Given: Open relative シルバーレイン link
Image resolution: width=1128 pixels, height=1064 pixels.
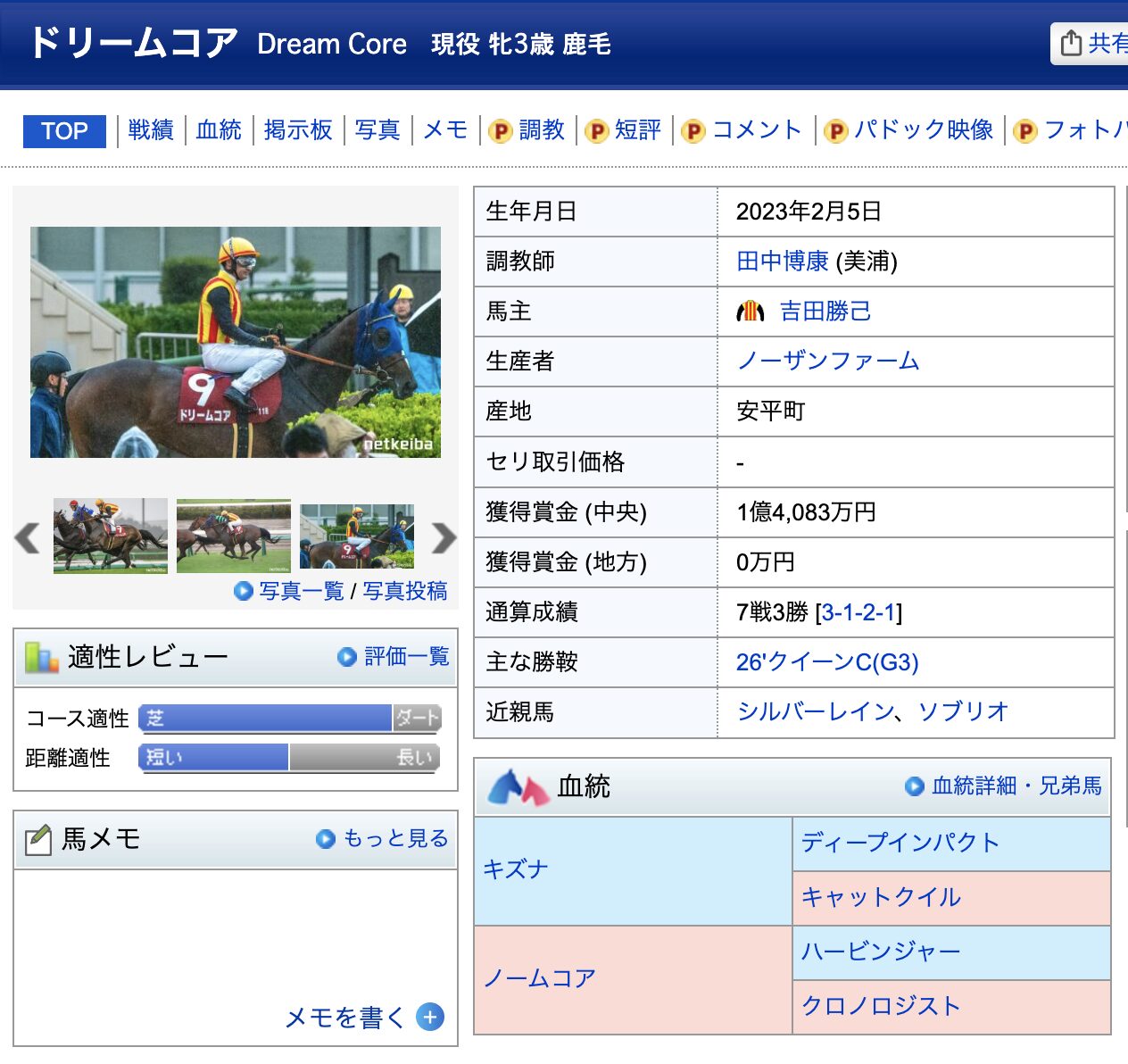Looking at the screenshot, I should (816, 711).
